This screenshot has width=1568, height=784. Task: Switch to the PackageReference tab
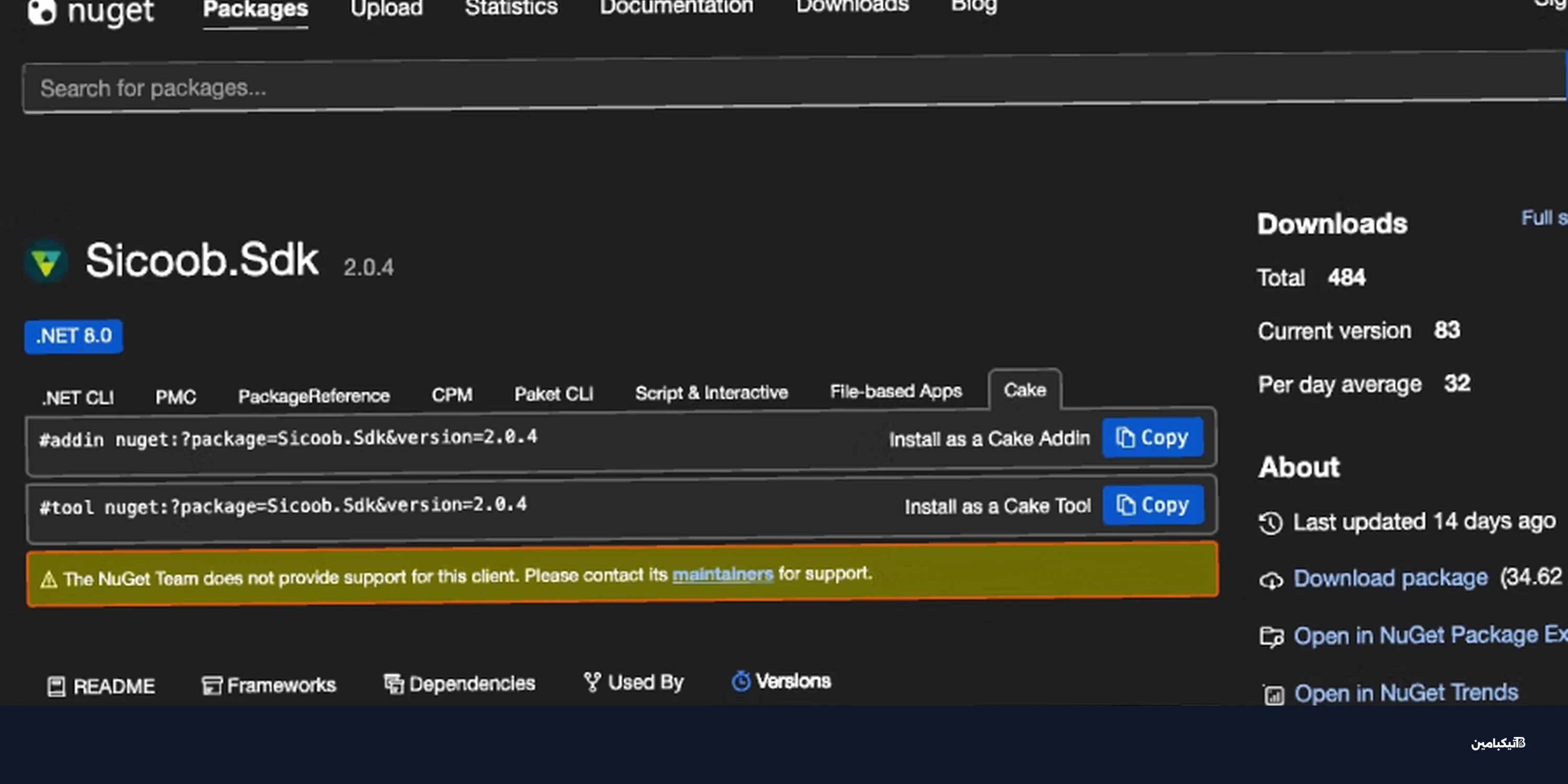click(x=314, y=396)
